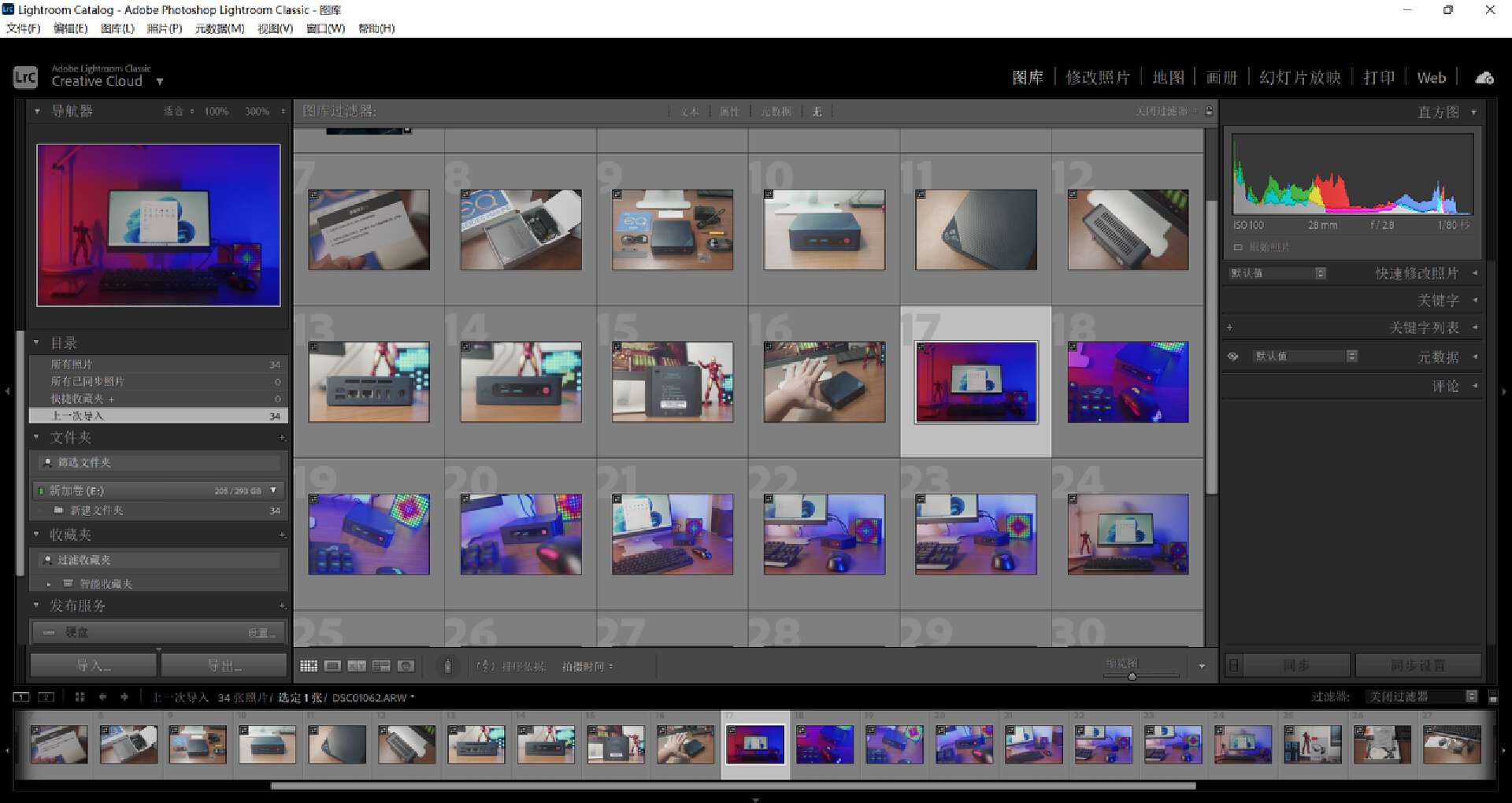
Task: Switch to loupe view in toolbar
Action: [332, 666]
